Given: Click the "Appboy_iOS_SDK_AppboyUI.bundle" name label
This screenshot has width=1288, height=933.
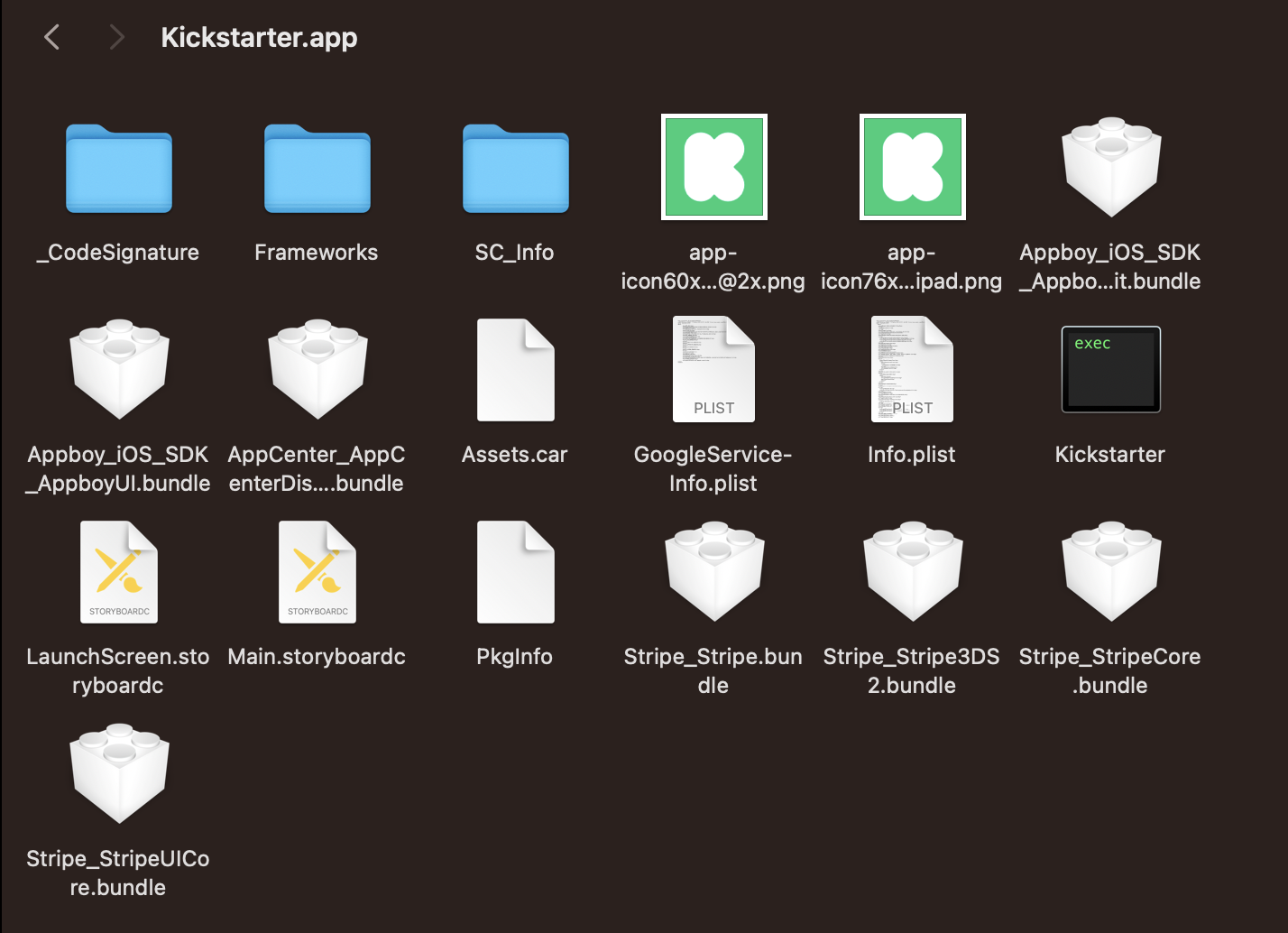Looking at the screenshot, I should 118,469.
